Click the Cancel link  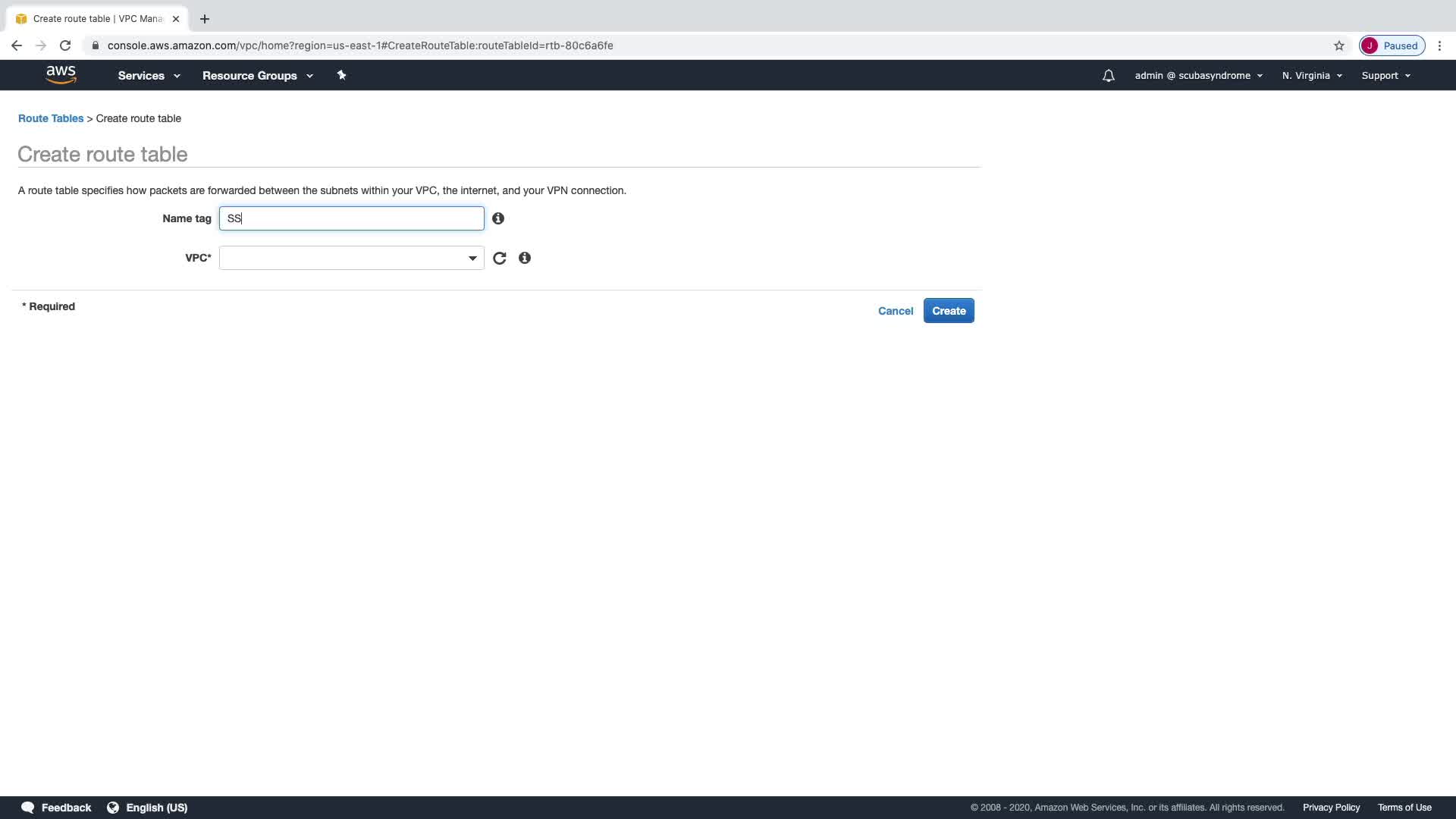[896, 311]
